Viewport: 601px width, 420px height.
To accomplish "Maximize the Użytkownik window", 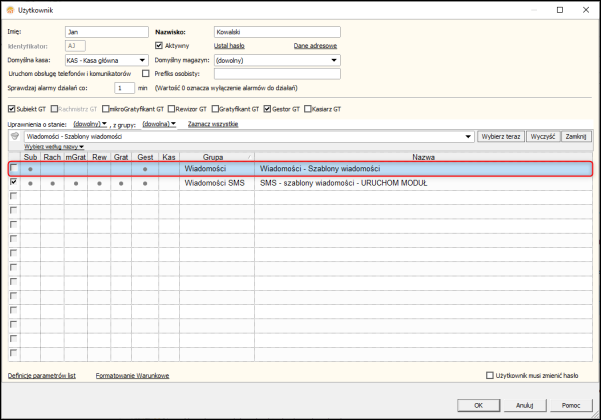I will click(x=560, y=10).
